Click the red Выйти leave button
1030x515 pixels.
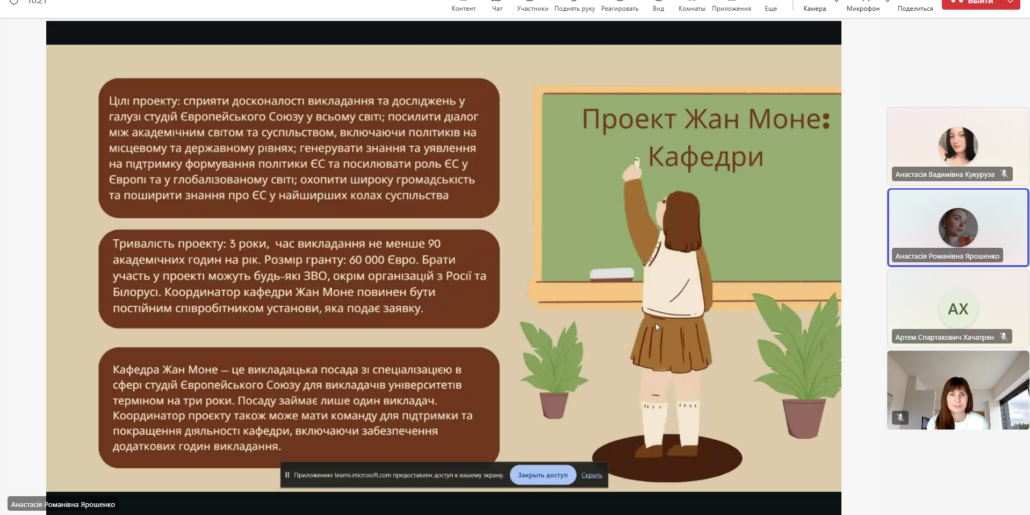pos(972,4)
